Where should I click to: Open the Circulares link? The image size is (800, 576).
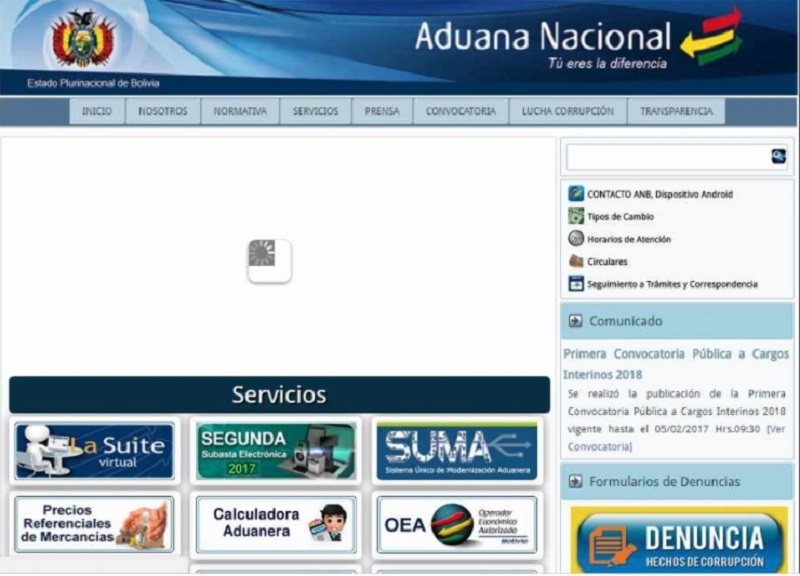point(607,262)
